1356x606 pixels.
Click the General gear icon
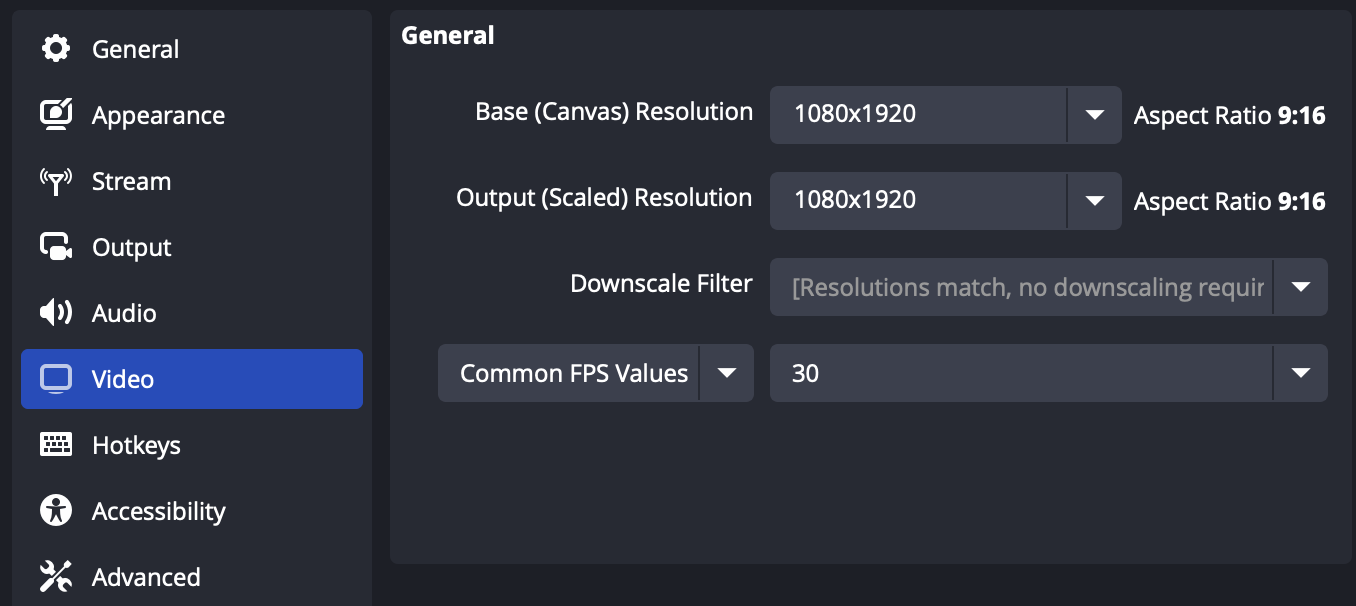pos(56,49)
